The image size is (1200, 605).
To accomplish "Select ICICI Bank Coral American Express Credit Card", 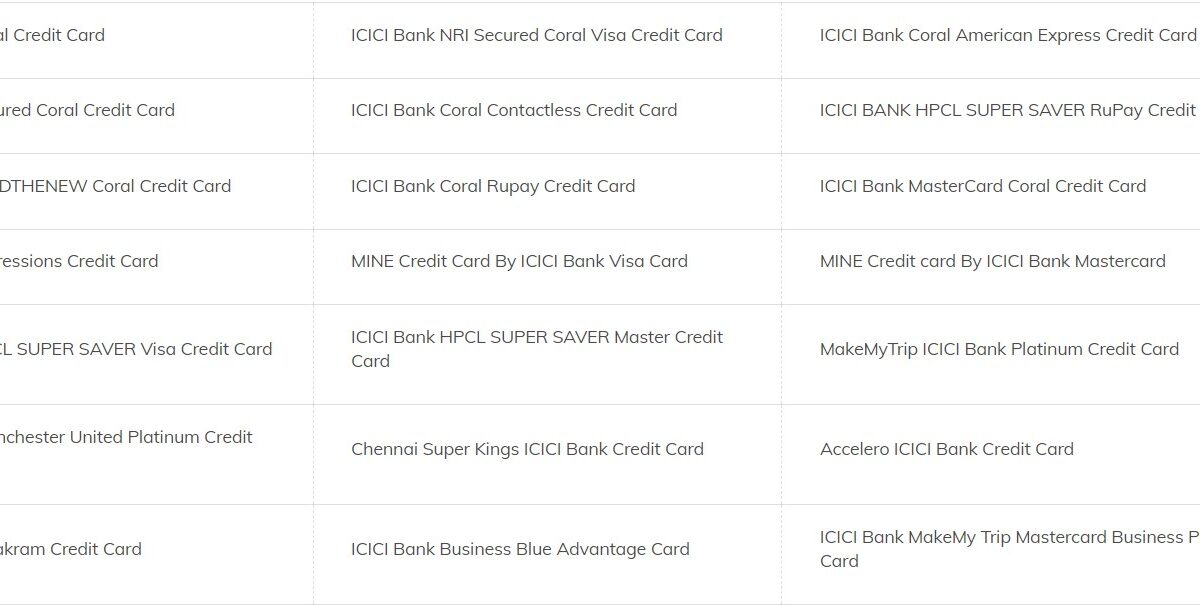I will tap(1007, 35).
